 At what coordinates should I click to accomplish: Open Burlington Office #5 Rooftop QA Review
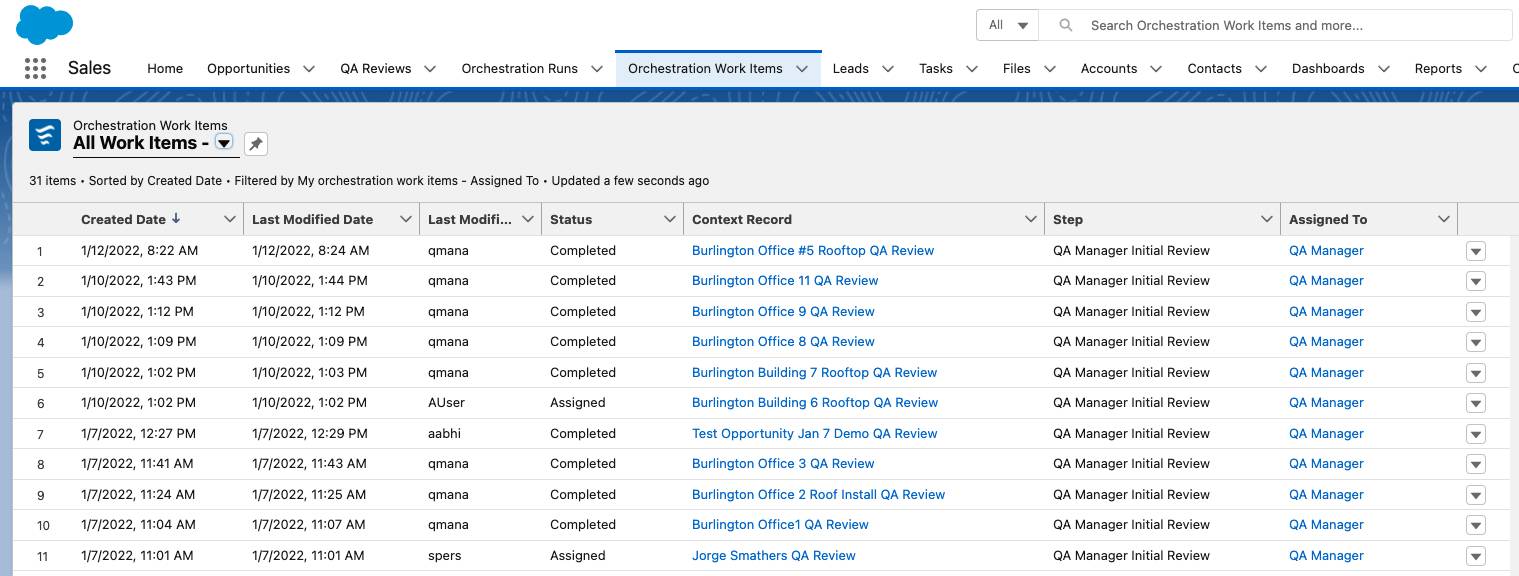click(813, 251)
